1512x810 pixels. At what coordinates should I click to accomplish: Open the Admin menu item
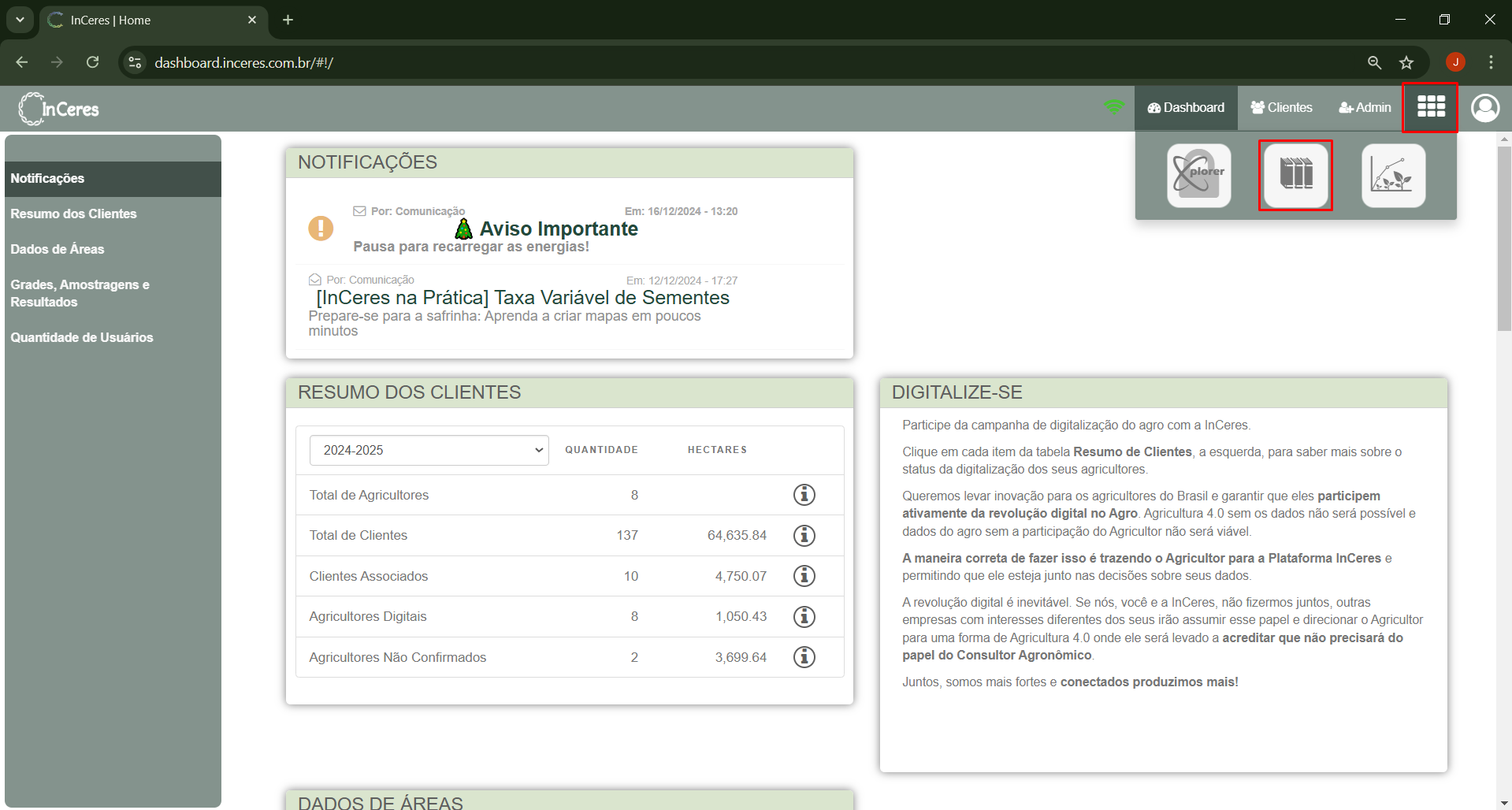click(x=1365, y=107)
